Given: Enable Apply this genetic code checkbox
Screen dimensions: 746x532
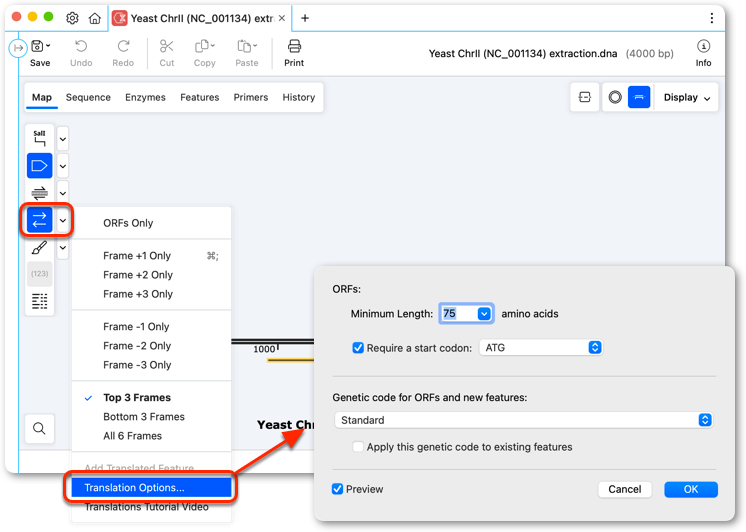Looking at the screenshot, I should pos(358,447).
